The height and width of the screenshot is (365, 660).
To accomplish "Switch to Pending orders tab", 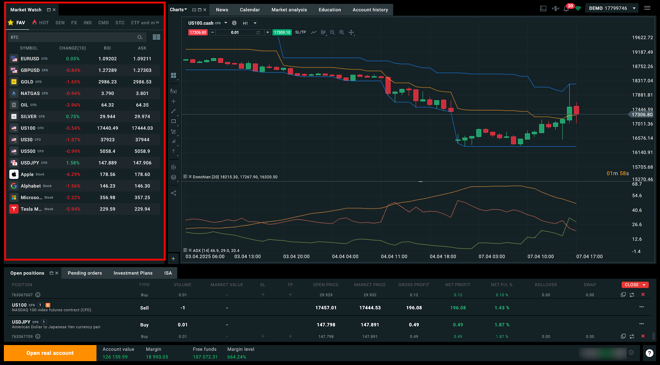I will point(85,273).
